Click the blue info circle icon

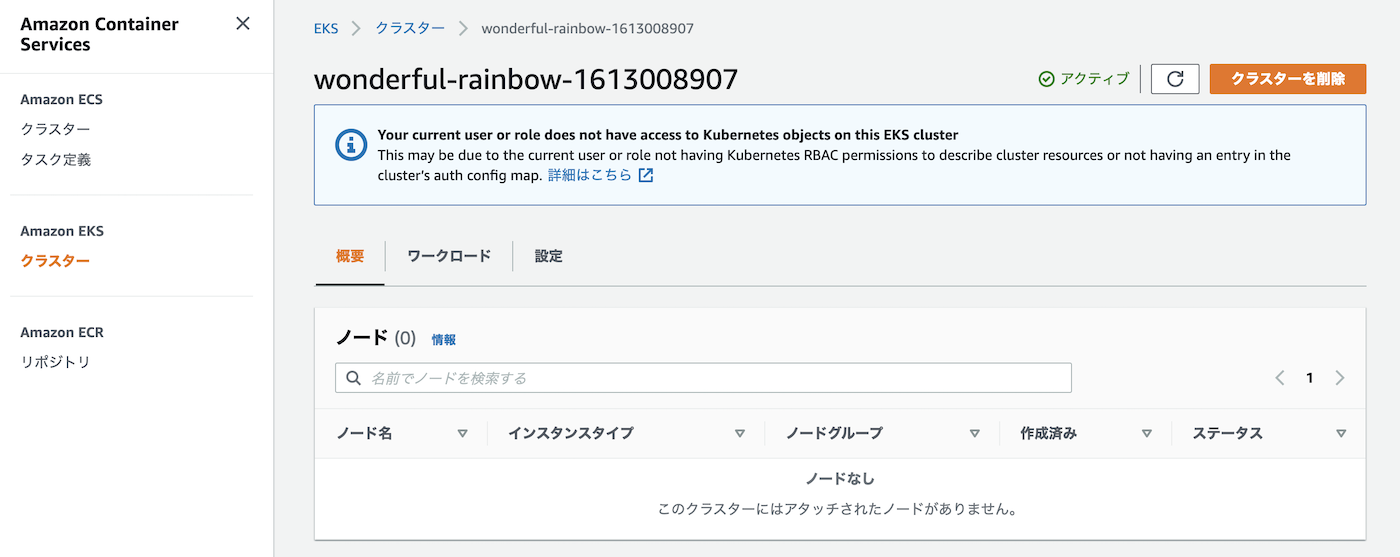[x=351, y=145]
